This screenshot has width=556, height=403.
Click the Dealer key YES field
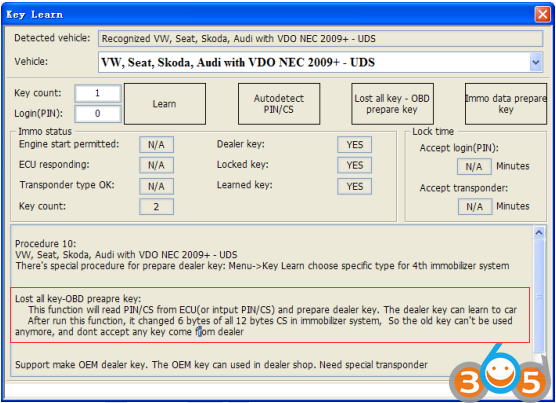[x=355, y=145]
